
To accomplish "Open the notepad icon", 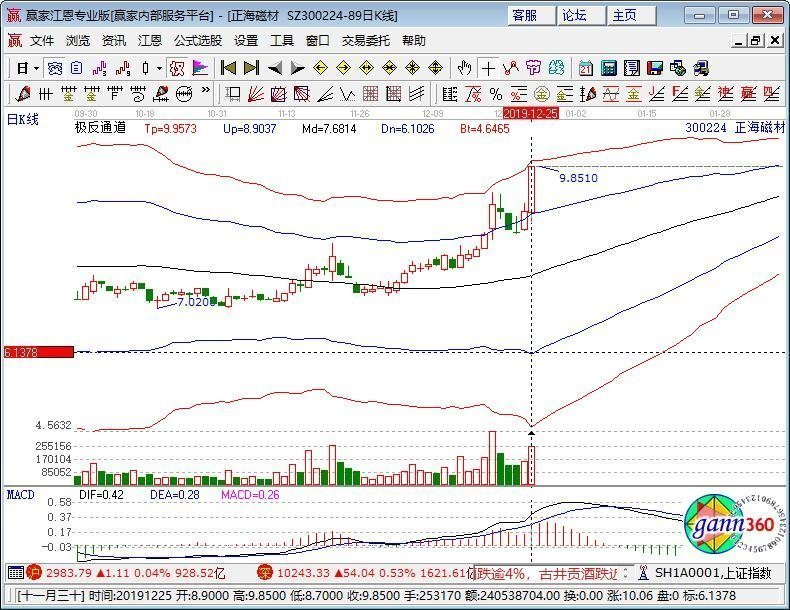I will point(632,68).
